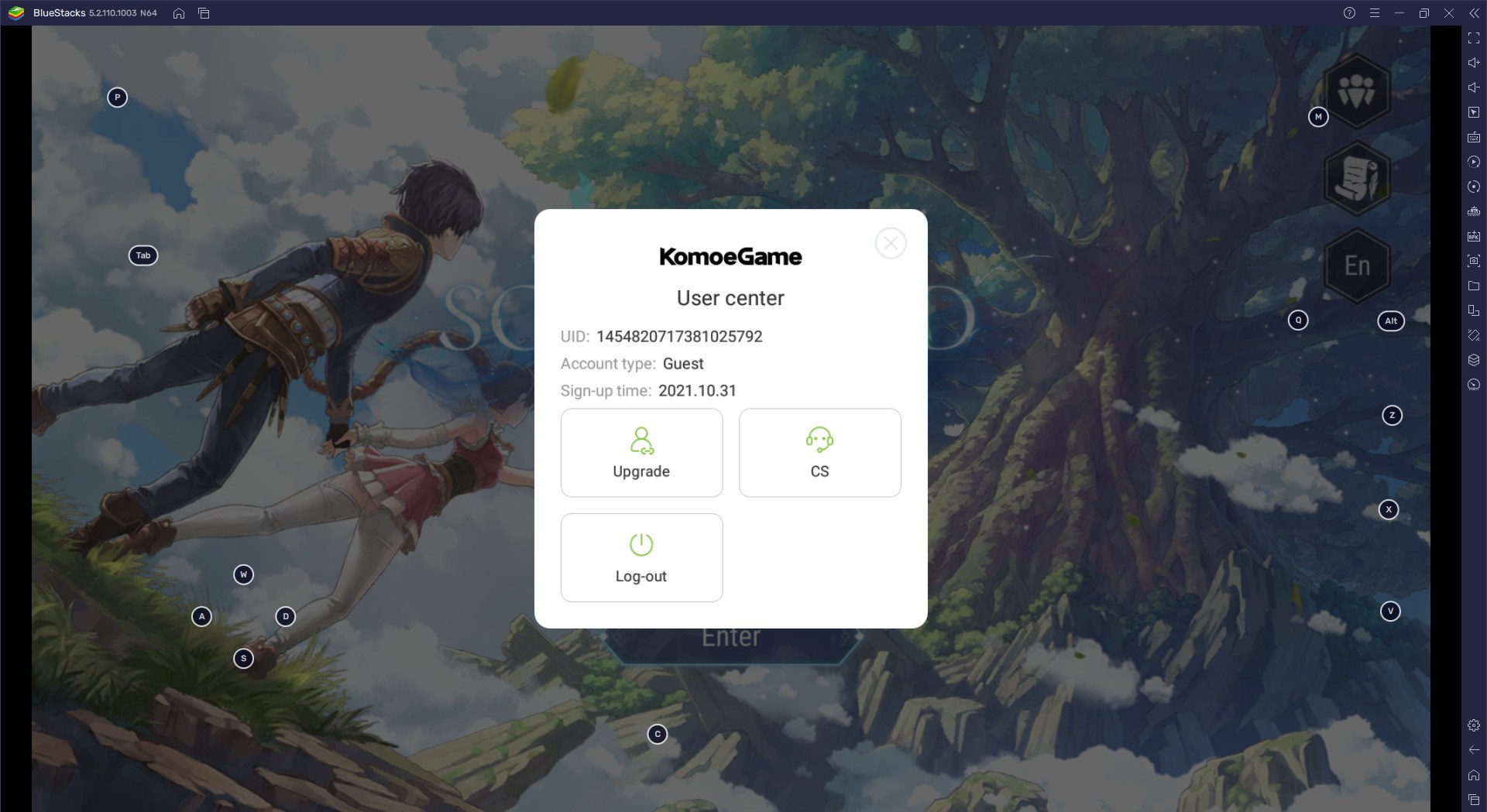
Task: Toggle fullscreen mode in sidebar
Action: tap(1474, 38)
